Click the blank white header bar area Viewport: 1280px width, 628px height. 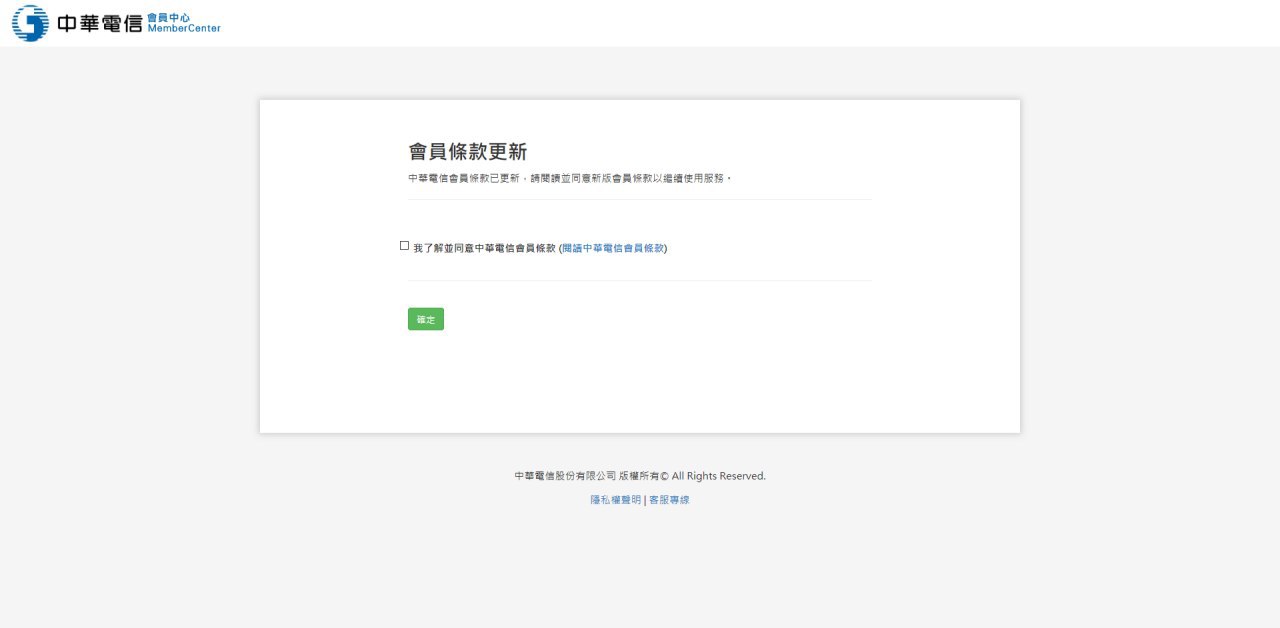[x=700, y=23]
